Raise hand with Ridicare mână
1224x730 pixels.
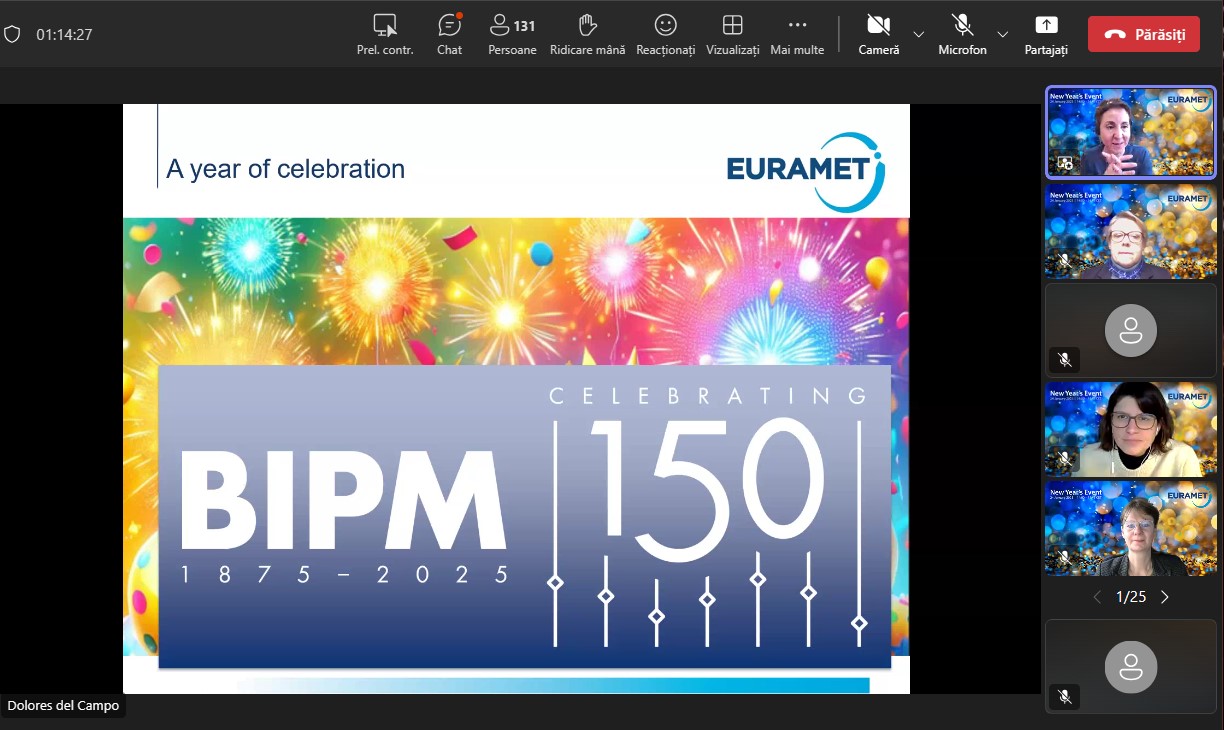coord(587,33)
